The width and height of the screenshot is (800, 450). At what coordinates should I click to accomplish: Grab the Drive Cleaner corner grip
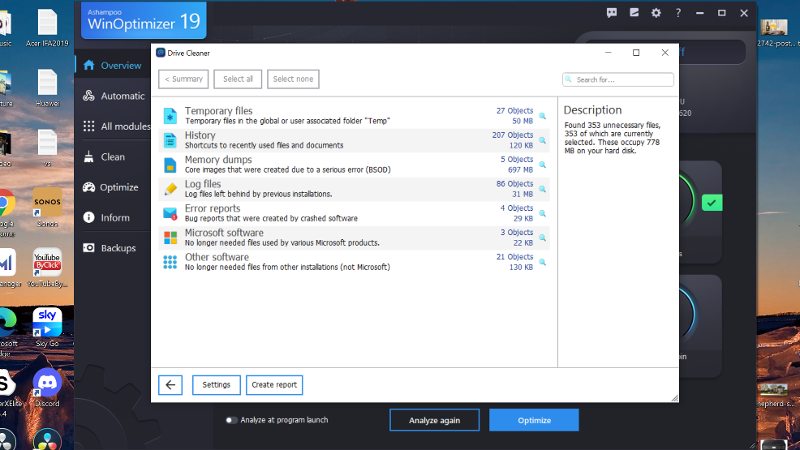[674, 398]
